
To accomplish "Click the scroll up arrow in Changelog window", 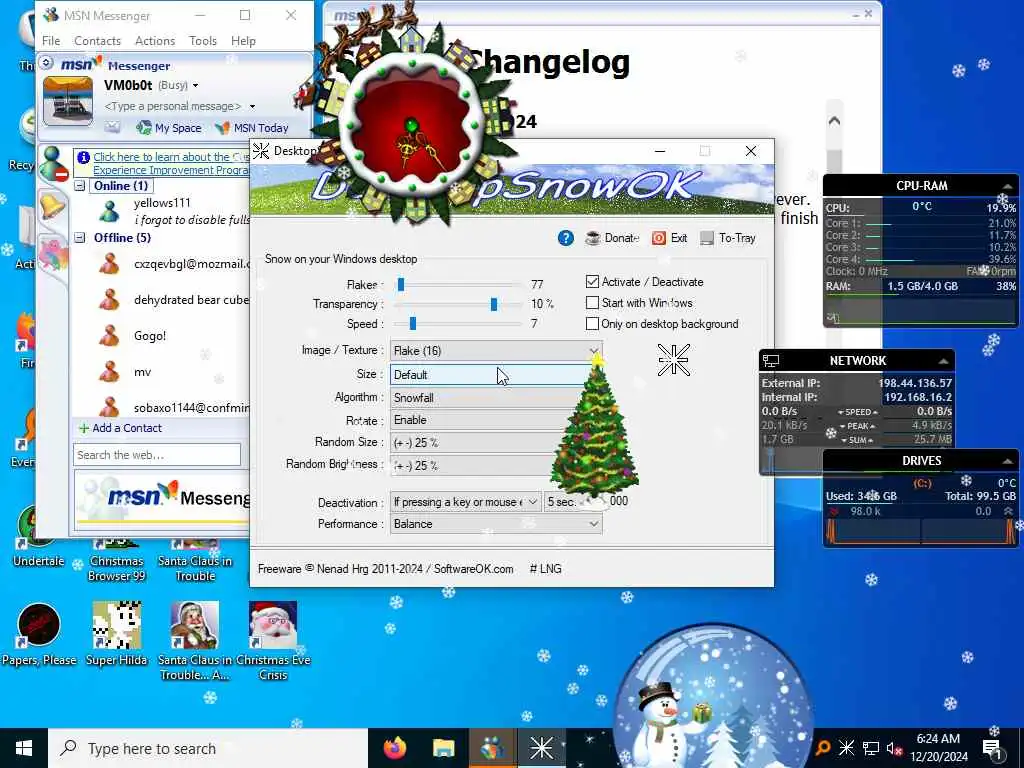I will click(x=834, y=121).
